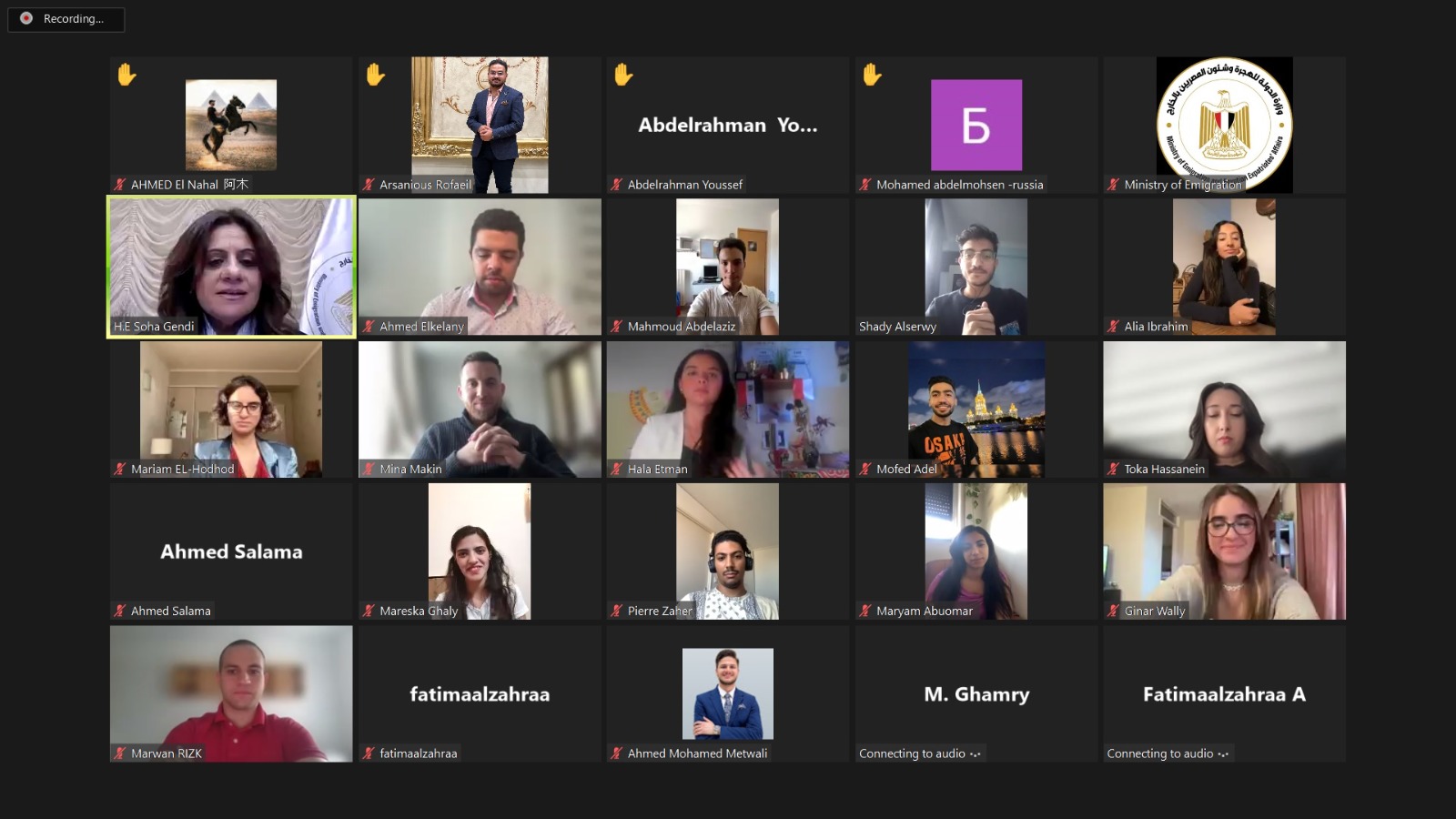The image size is (1456, 819).
Task: Select Toka Hassanein's video tile
Action: 1224,409
